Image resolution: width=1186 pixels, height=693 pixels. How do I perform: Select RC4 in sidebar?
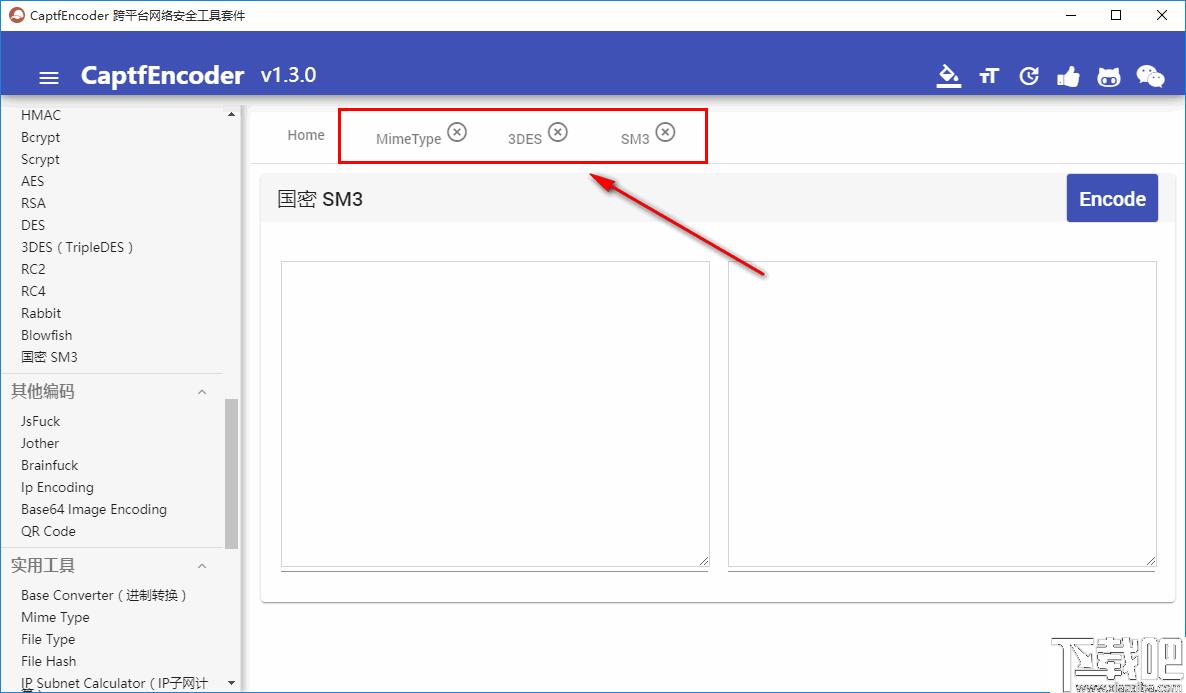[33, 291]
